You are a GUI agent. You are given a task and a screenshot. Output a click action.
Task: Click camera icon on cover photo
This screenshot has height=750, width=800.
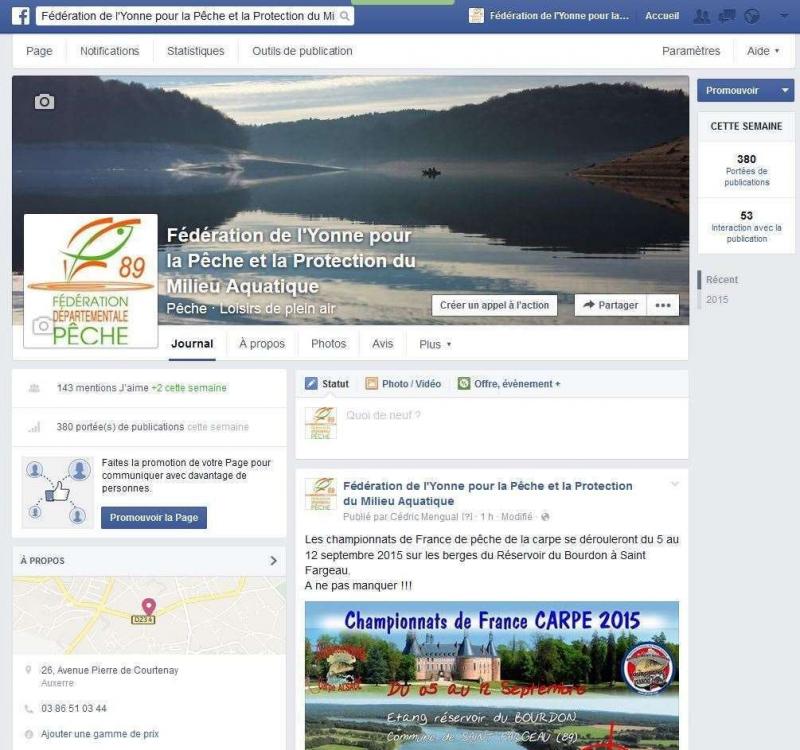click(44, 102)
